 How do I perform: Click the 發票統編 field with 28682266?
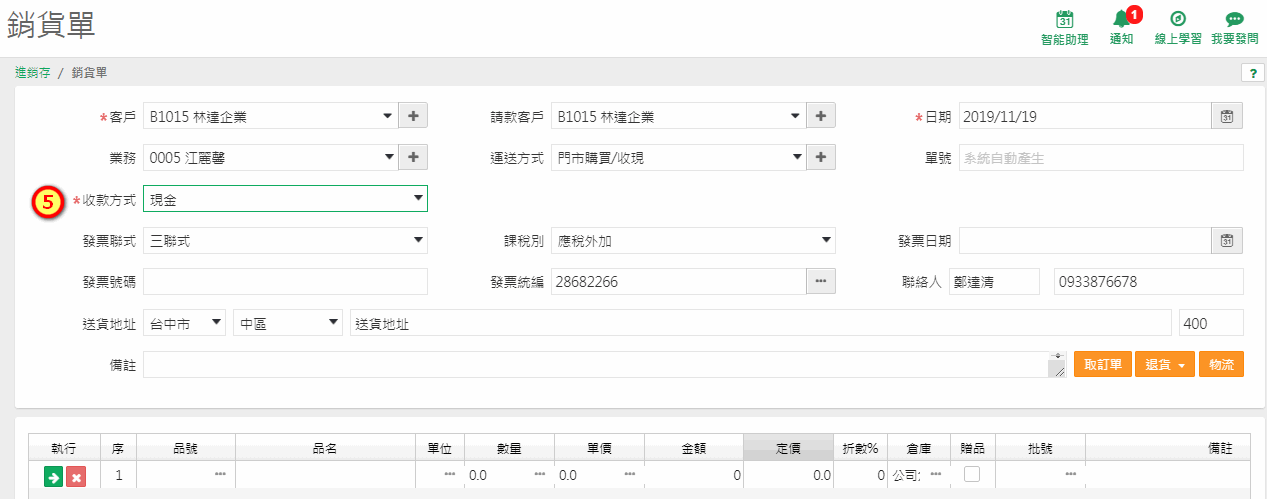(x=679, y=282)
